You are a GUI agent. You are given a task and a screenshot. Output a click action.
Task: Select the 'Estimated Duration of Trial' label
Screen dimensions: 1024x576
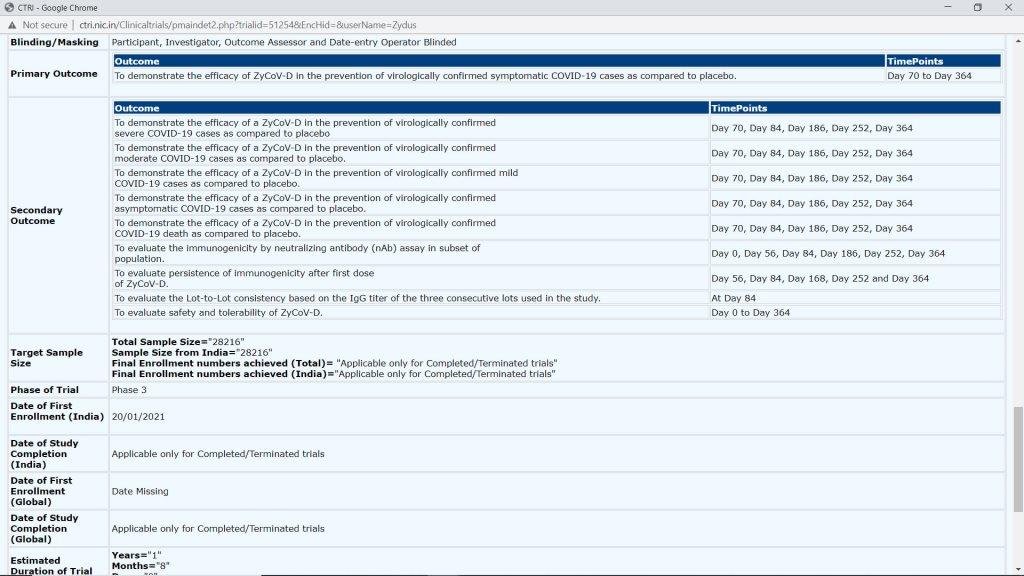(x=51, y=566)
